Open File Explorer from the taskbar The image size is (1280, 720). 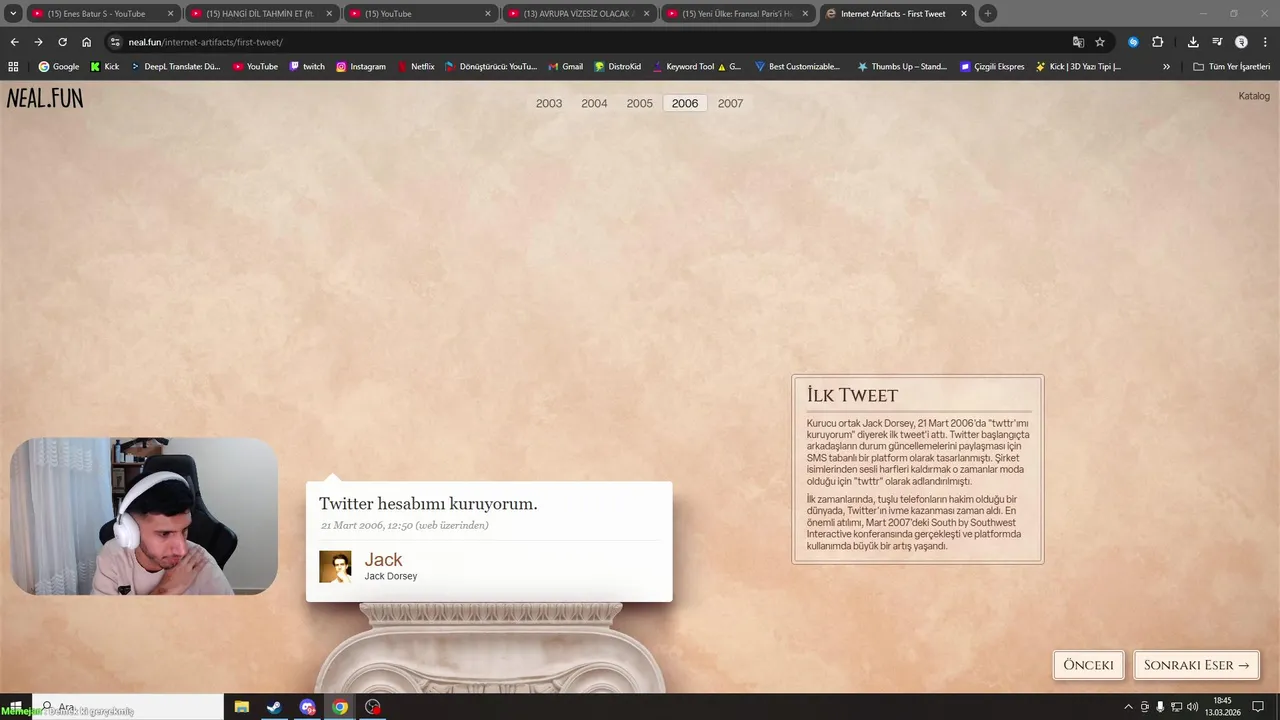coord(242,707)
